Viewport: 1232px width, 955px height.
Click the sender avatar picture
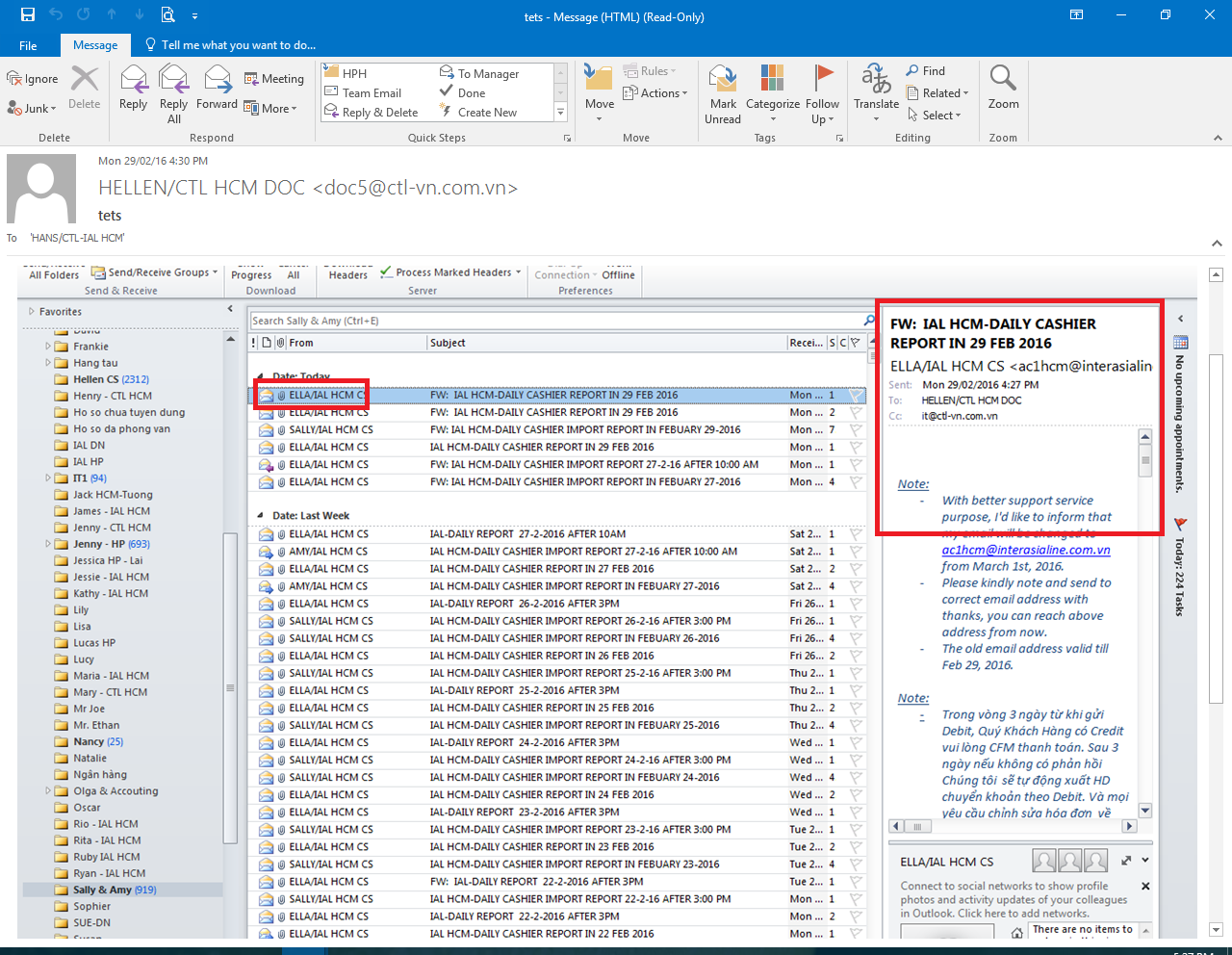coord(41,188)
